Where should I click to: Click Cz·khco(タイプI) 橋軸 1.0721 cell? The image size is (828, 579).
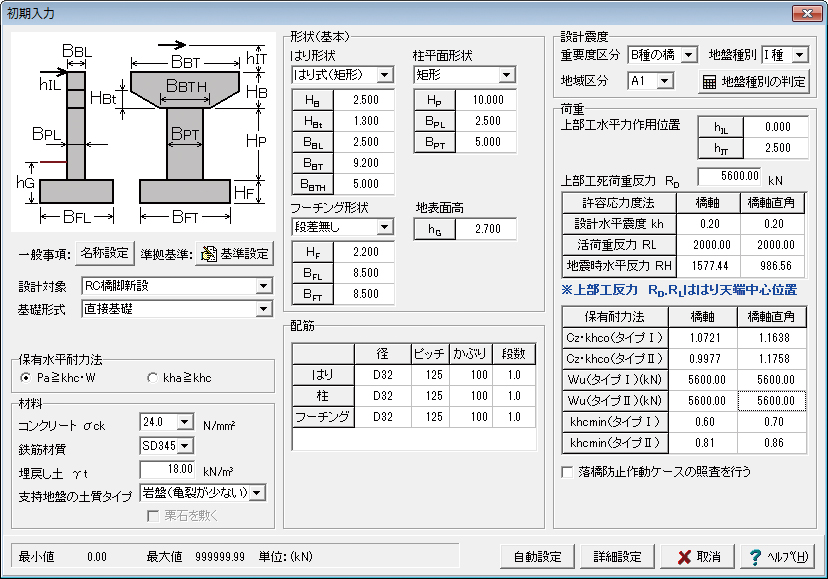pyautogui.click(x=703, y=338)
